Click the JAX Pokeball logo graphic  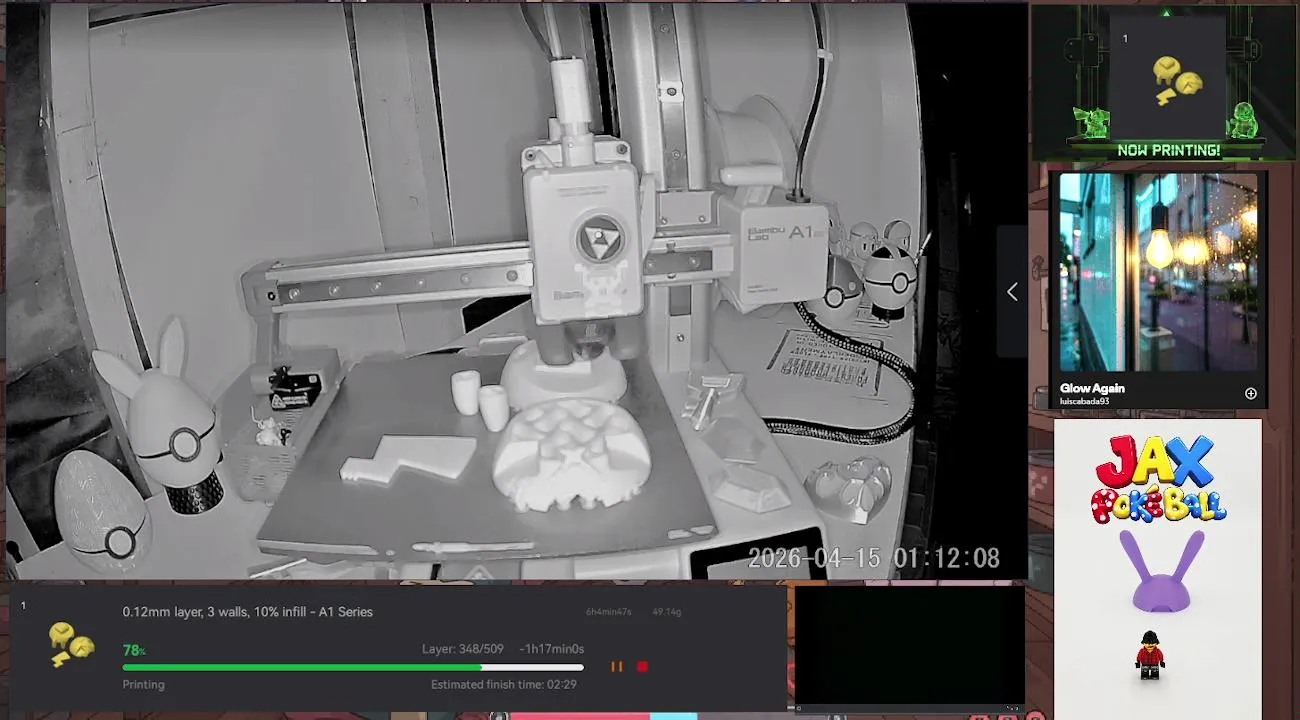(x=1158, y=478)
